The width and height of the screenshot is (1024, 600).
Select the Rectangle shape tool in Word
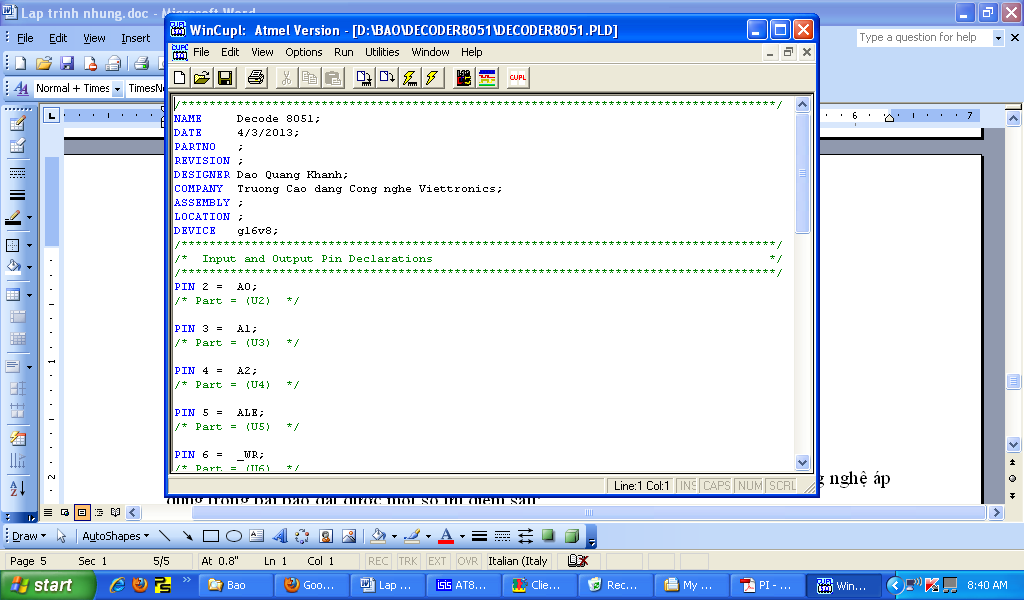point(210,536)
